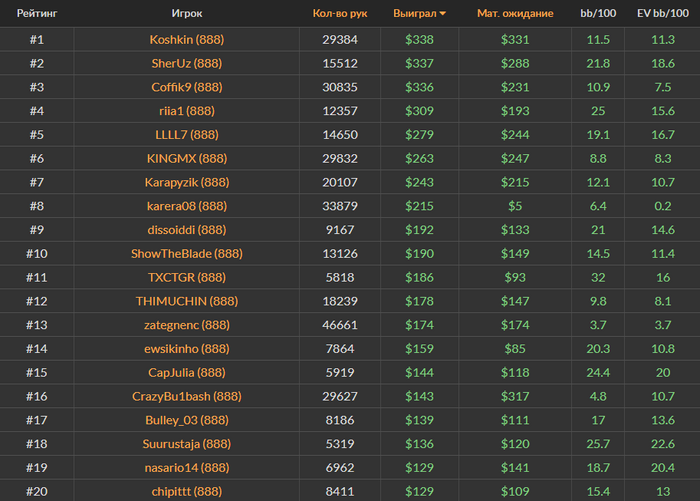Select bb/100 value 24.4

point(598,372)
